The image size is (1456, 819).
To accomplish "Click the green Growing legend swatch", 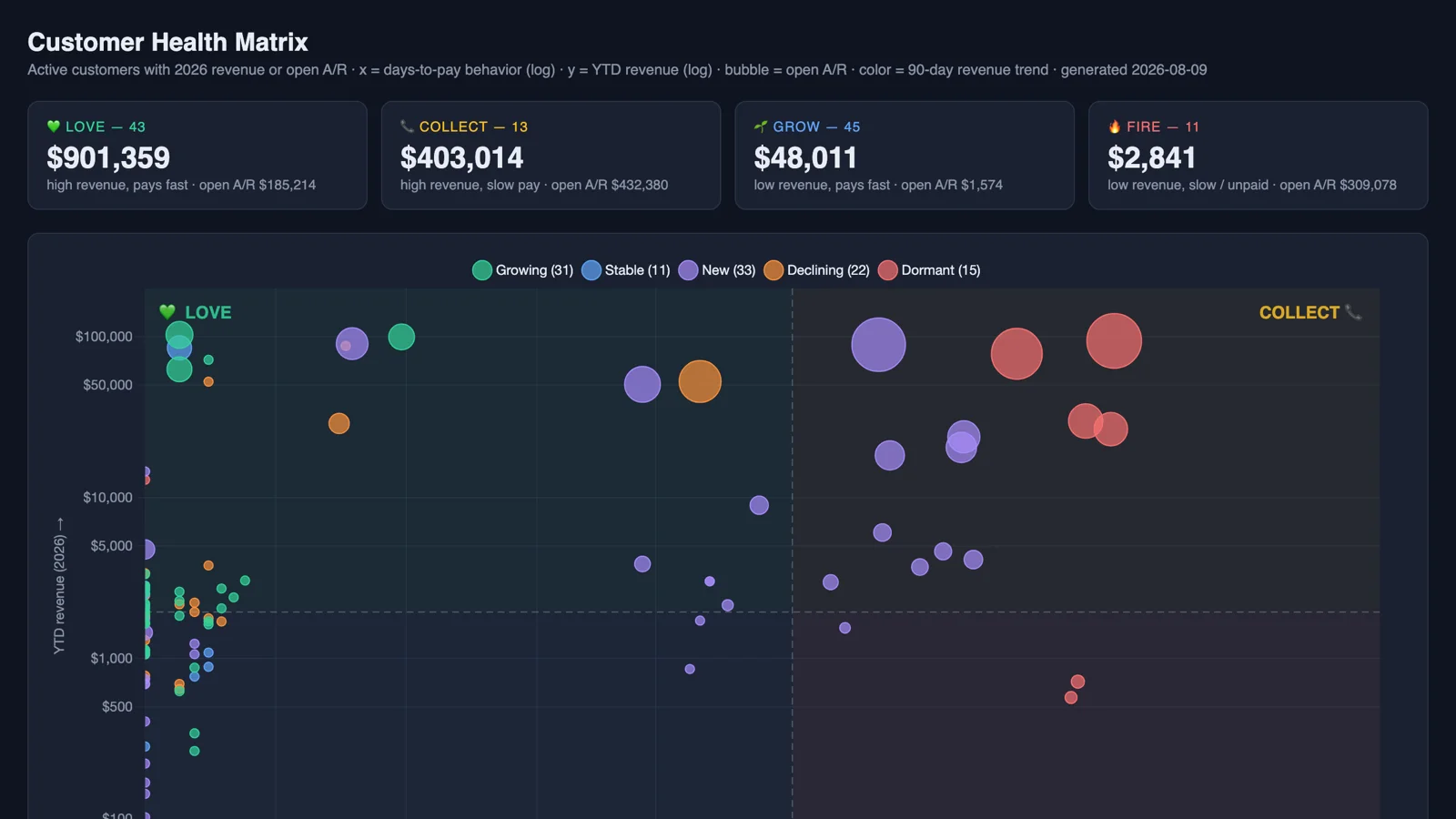I will click(x=482, y=270).
